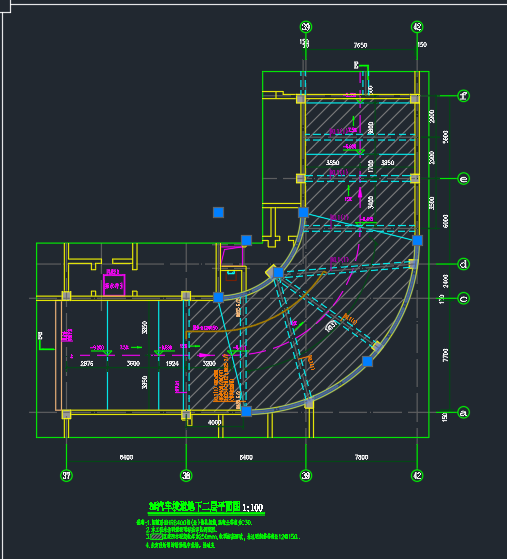Select the 7800 dimension between bottom axes 39 and 42

361,457
